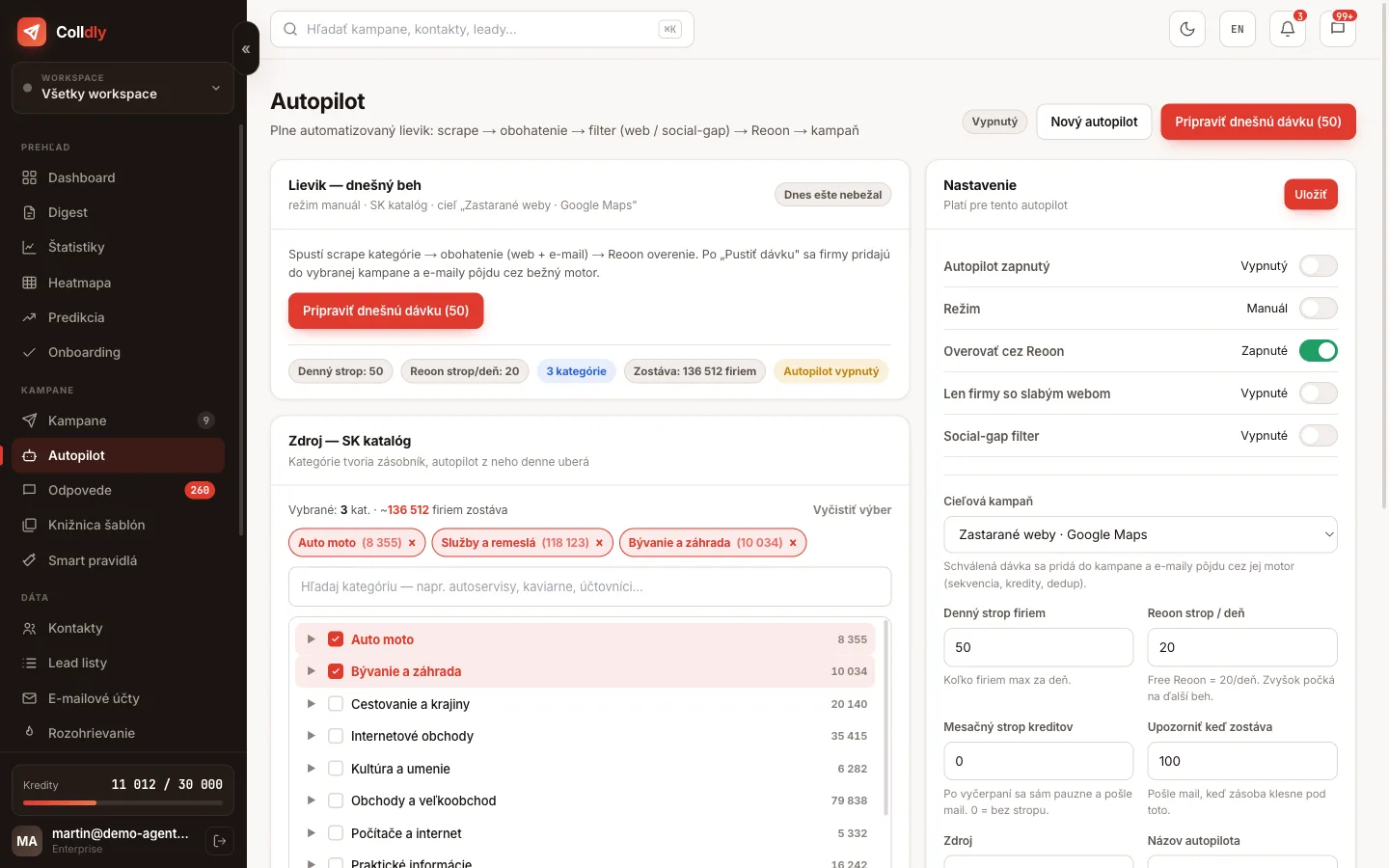The height and width of the screenshot is (868, 1389).
Task: Click Vyčistiť výber link
Action: click(852, 510)
